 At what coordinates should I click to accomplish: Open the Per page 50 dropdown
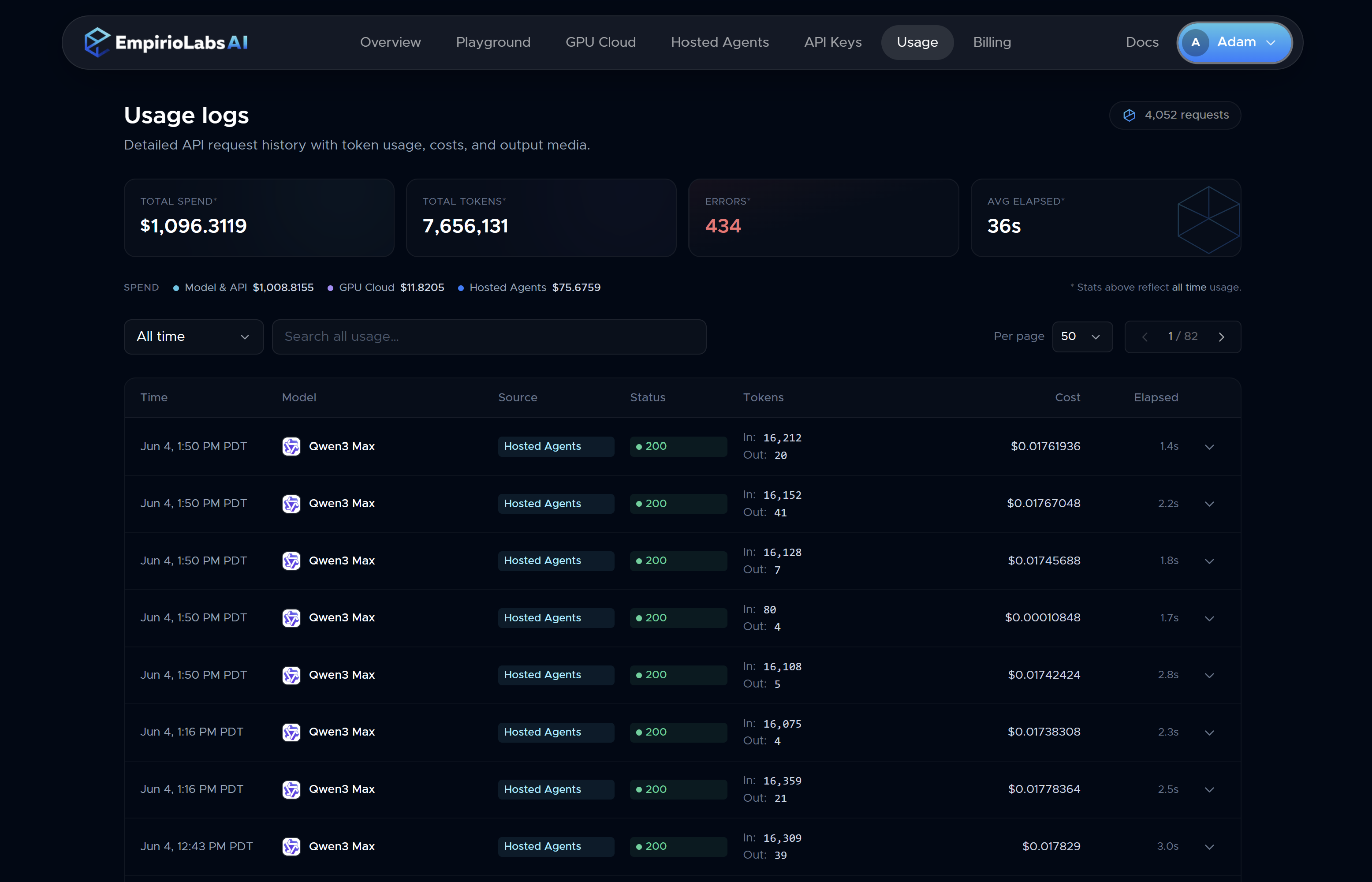[x=1082, y=337]
